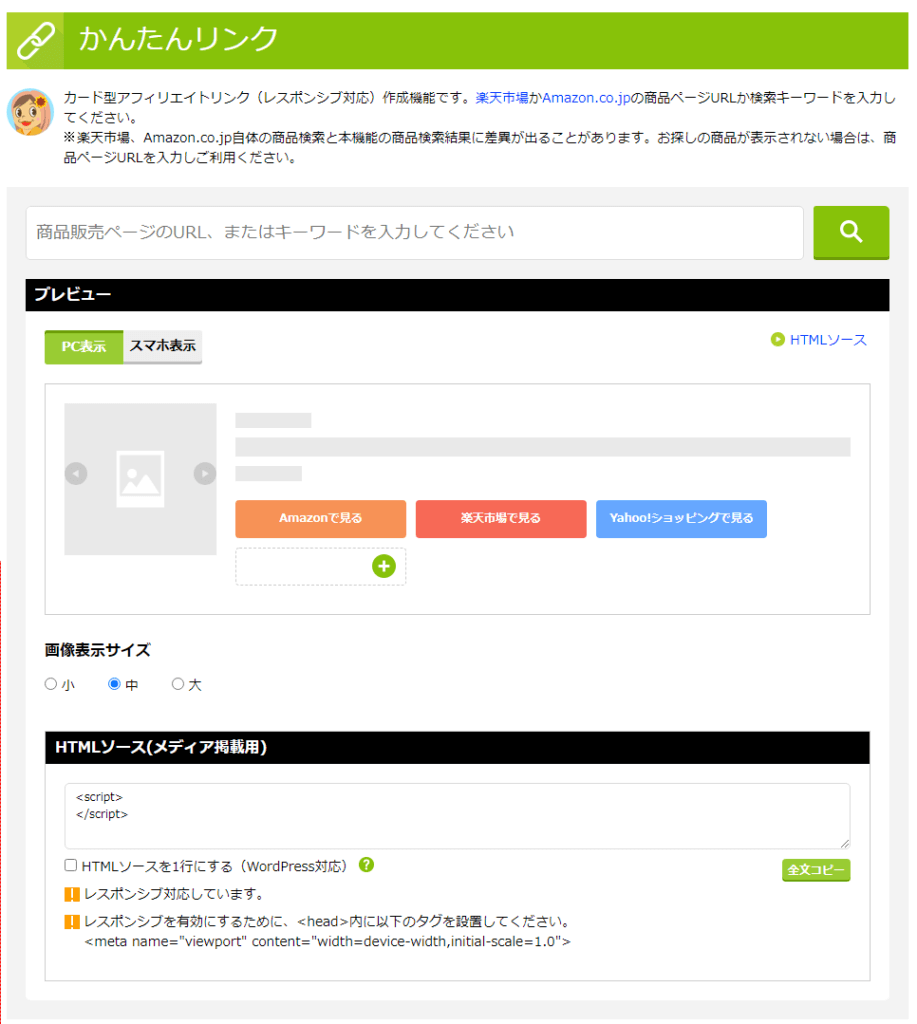Open the 楽天市場 link

[502, 98]
